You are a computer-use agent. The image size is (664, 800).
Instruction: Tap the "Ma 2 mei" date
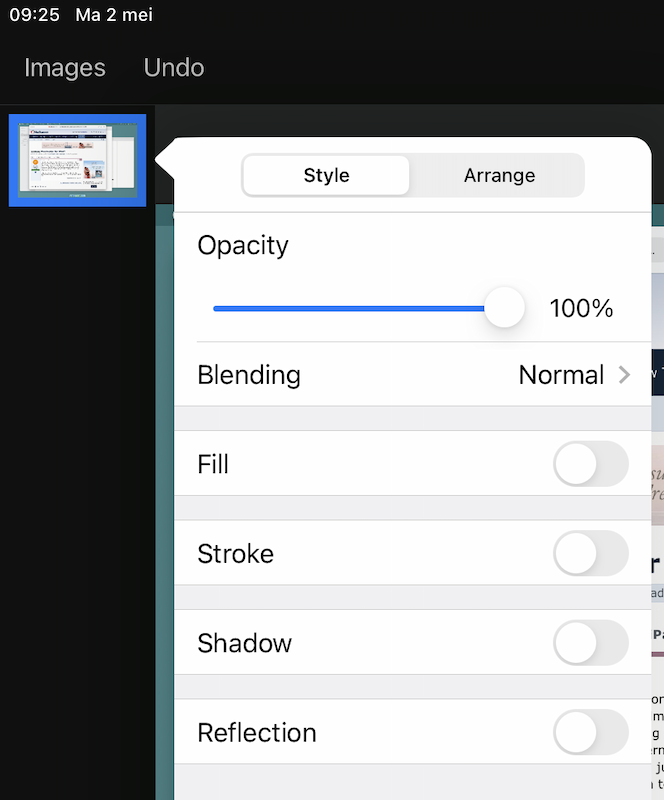[x=114, y=15]
